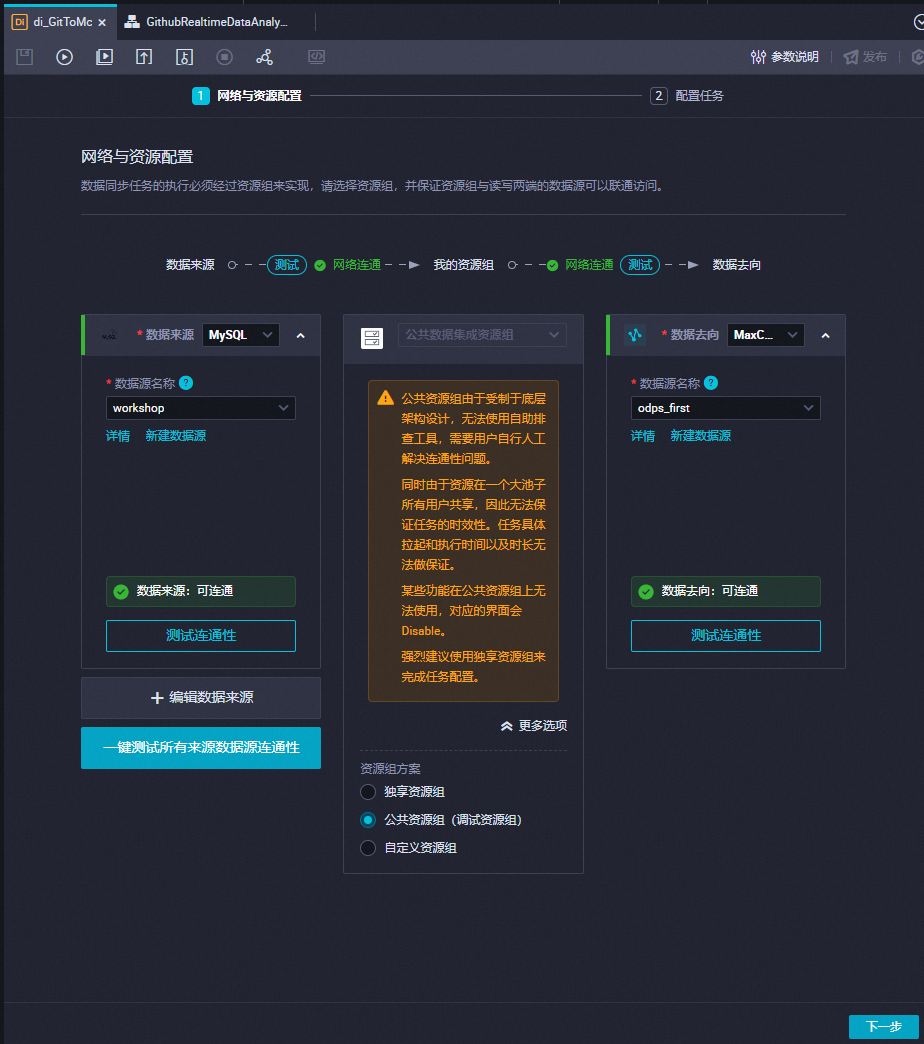Click 数据来源: 可连通 status message

pyautogui.click(x=200, y=591)
